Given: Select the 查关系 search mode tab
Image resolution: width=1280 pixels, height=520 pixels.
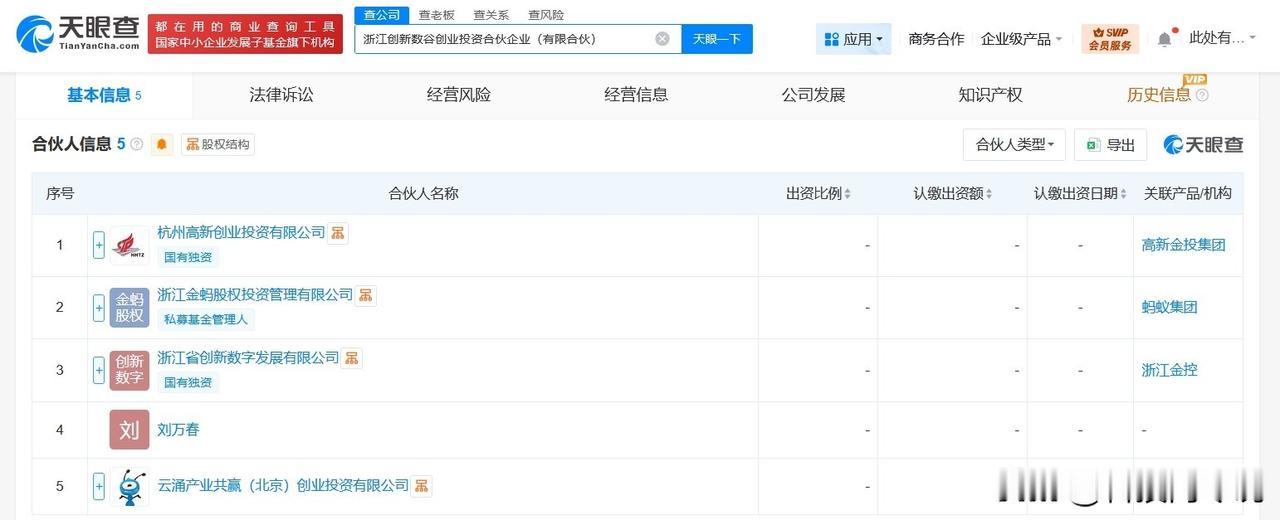Looking at the screenshot, I should [x=491, y=15].
